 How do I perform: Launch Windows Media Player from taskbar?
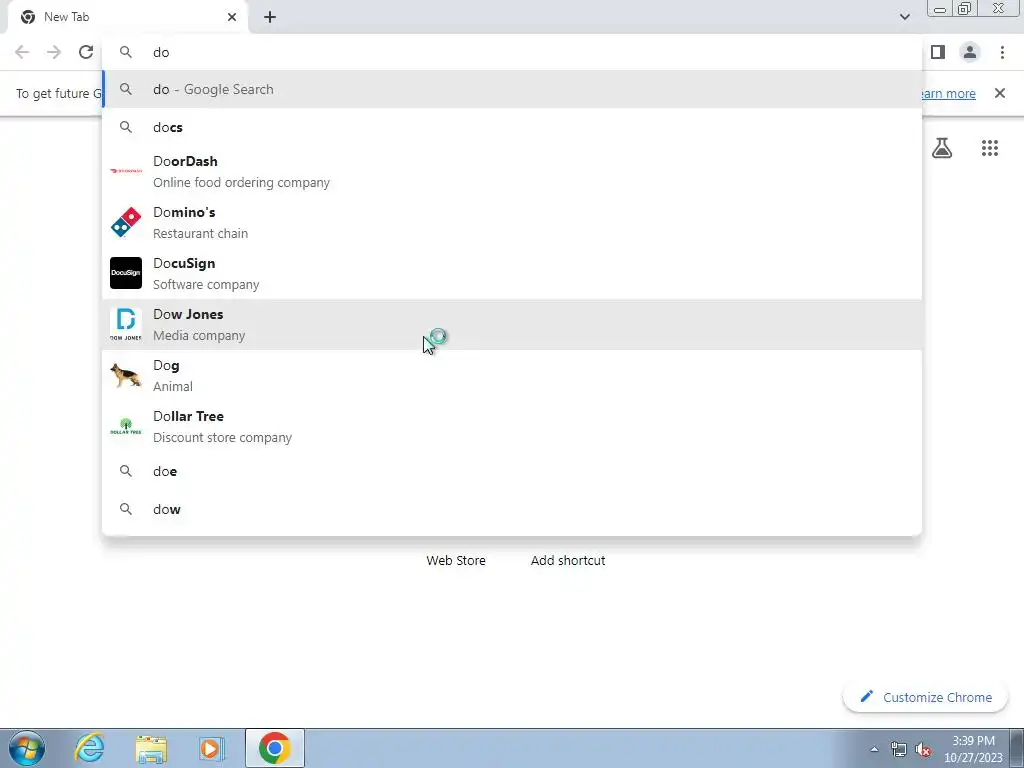[212, 748]
